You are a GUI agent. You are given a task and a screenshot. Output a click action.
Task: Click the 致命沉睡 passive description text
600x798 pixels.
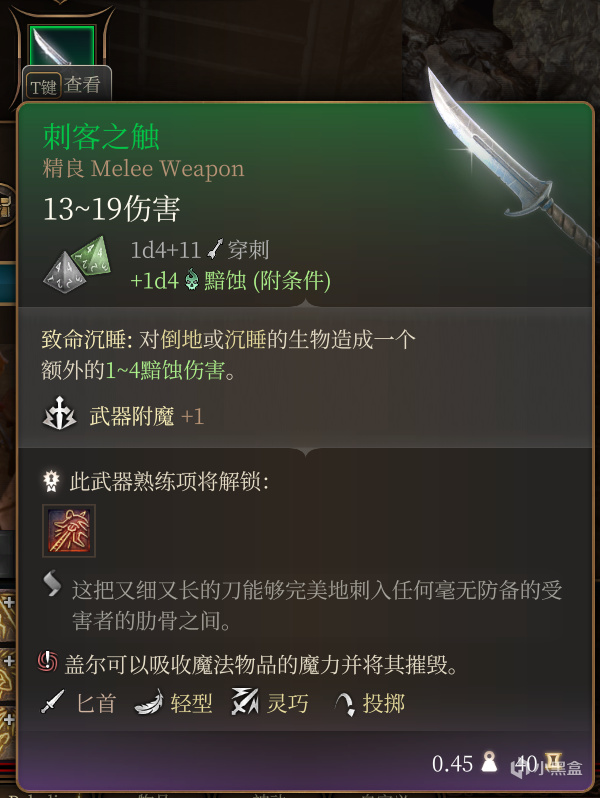[228, 354]
